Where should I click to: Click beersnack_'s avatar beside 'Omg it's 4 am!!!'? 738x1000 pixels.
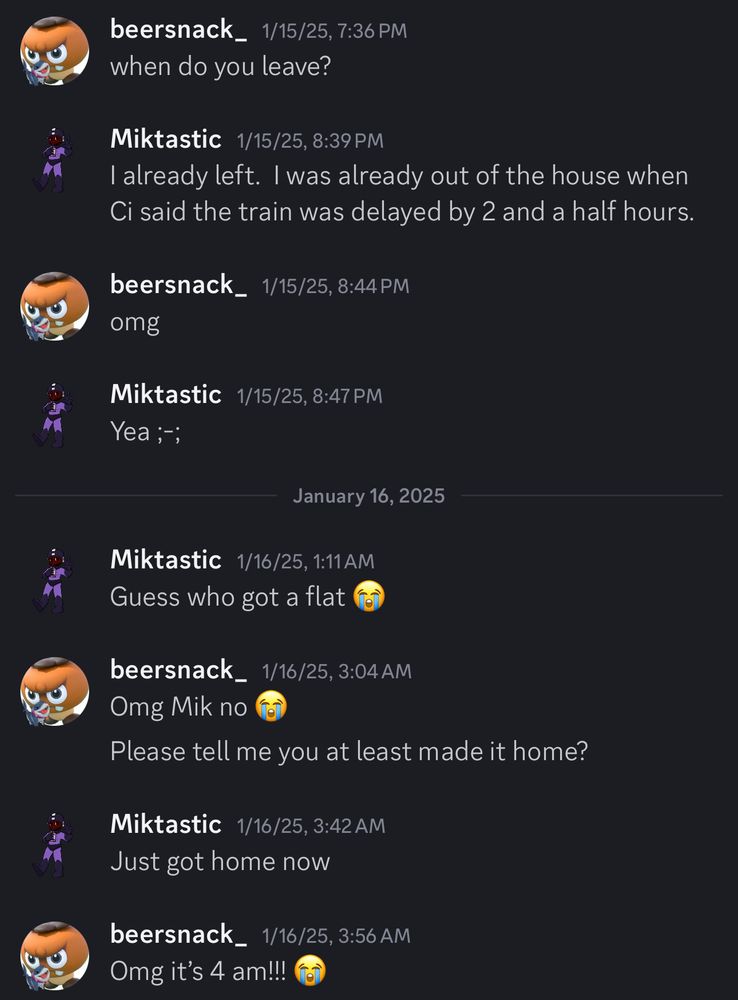pos(54,955)
